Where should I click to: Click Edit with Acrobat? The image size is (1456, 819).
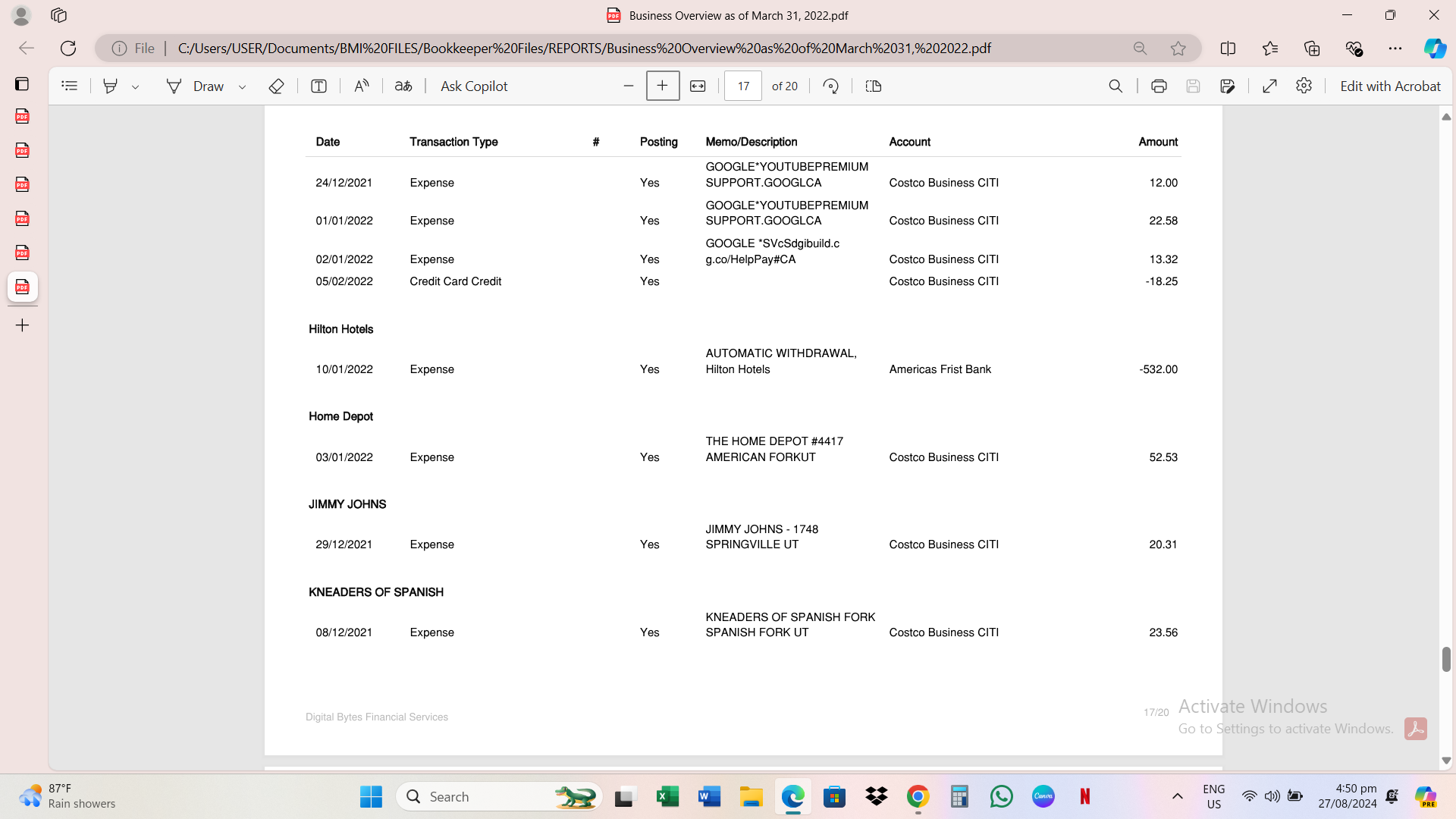tap(1390, 86)
